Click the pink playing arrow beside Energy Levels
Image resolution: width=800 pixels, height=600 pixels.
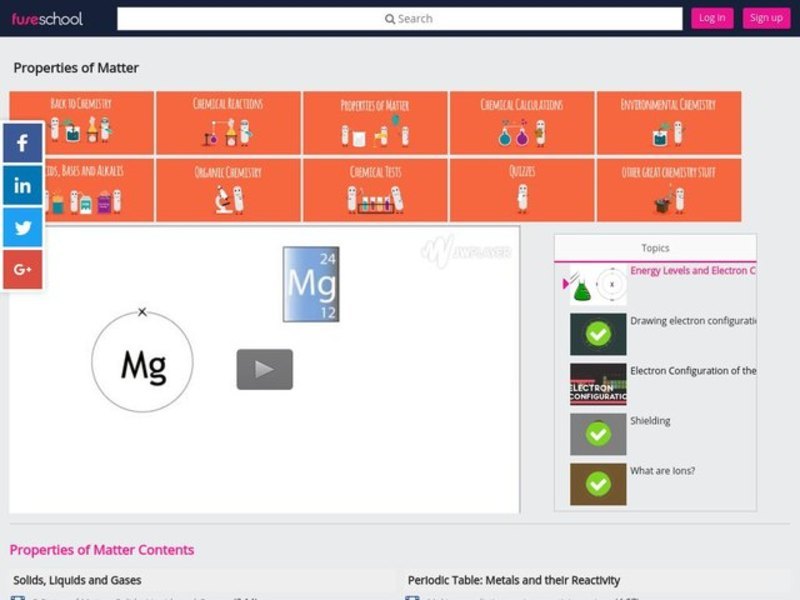(x=565, y=283)
